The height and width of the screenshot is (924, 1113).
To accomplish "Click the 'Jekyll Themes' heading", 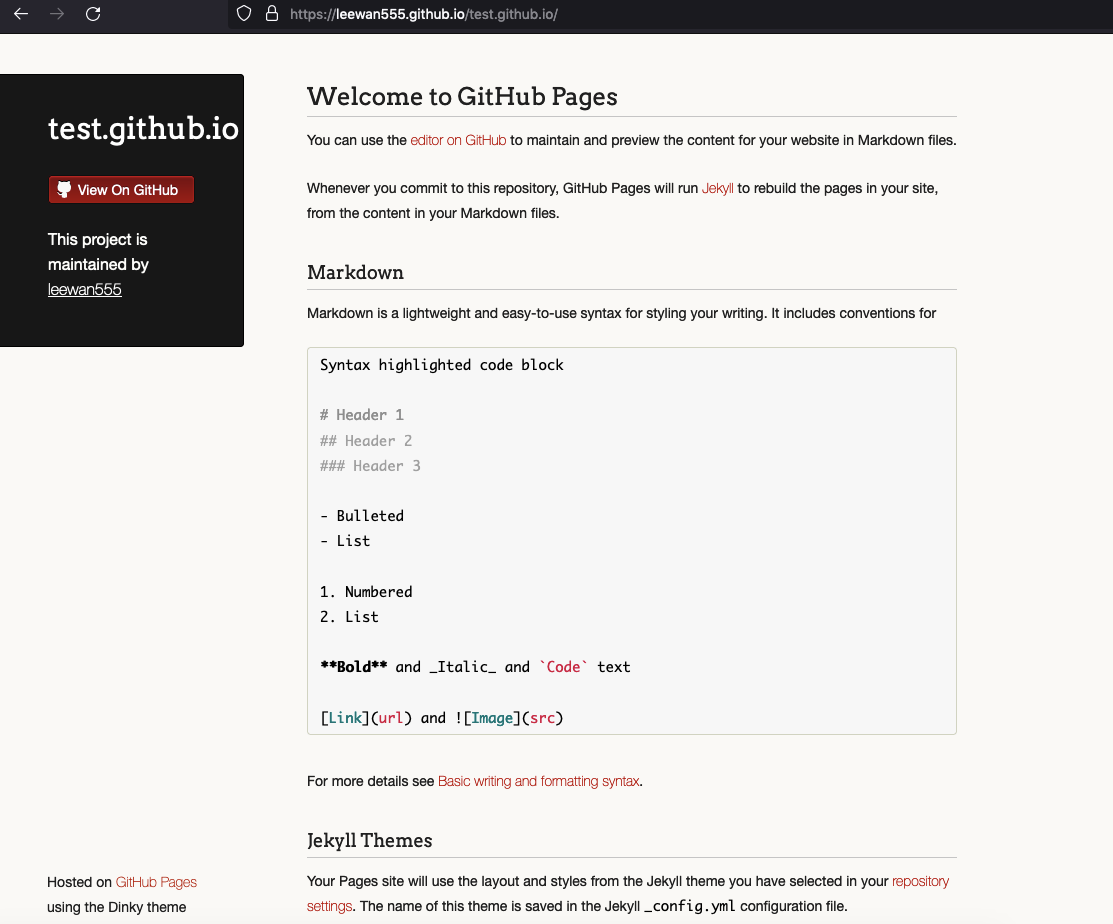I will [370, 840].
